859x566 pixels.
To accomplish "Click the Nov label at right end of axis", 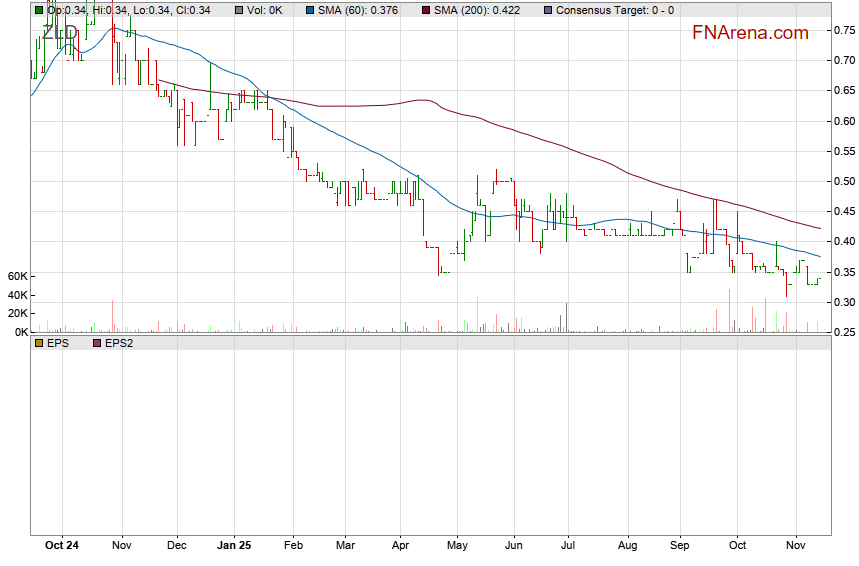I will [797, 546].
